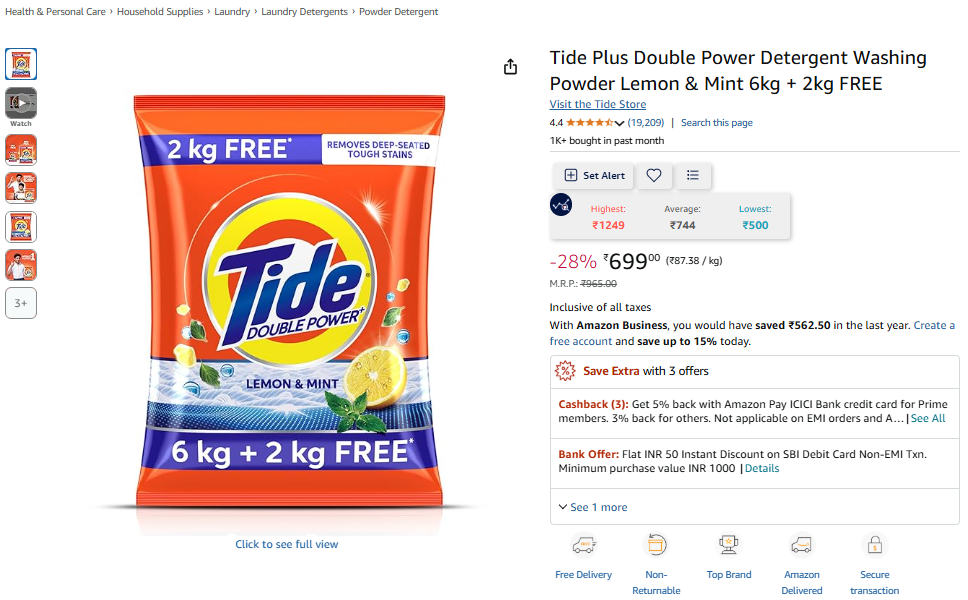Click the Amazon Delivered icon
This screenshot has height=600, width=968.
[801, 545]
